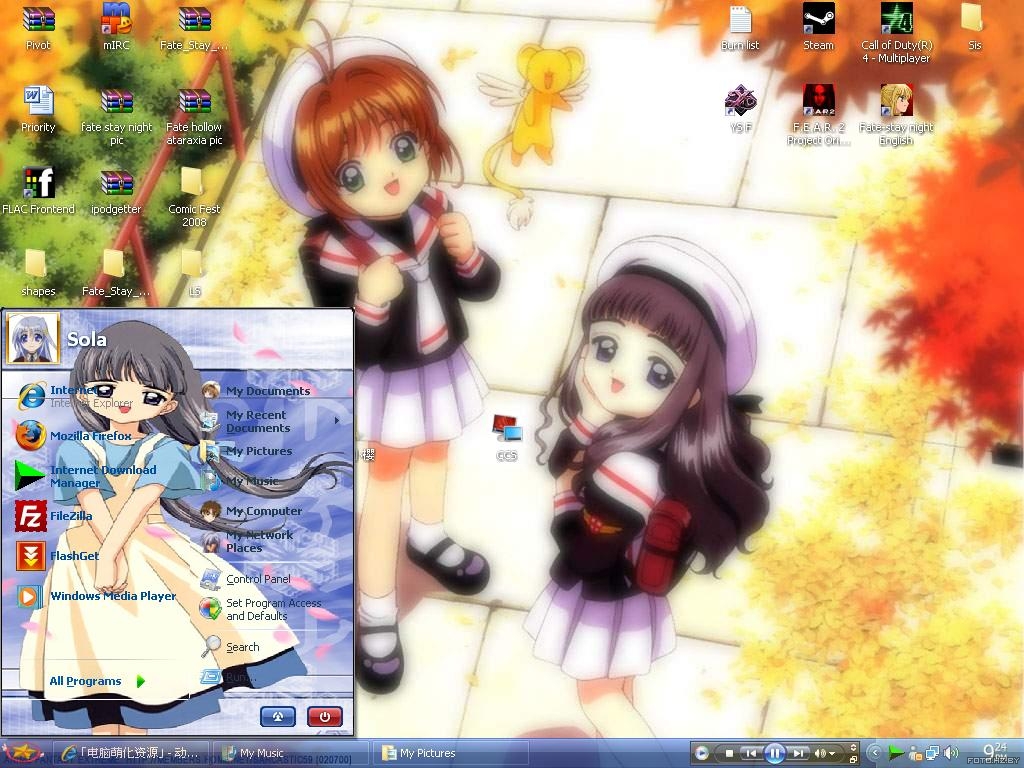This screenshot has height=768, width=1024.
Task: Click the Sola user account picture
Action: point(32,338)
